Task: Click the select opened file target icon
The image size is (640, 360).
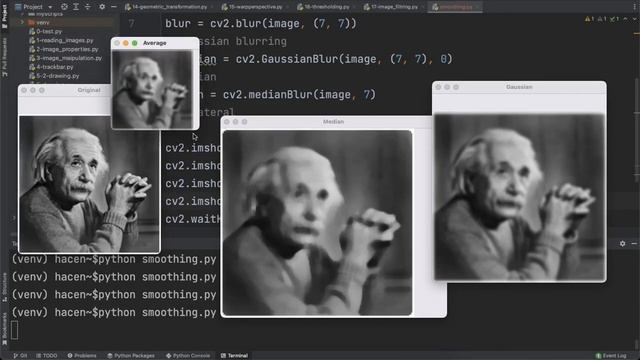Action: [x=64, y=7]
